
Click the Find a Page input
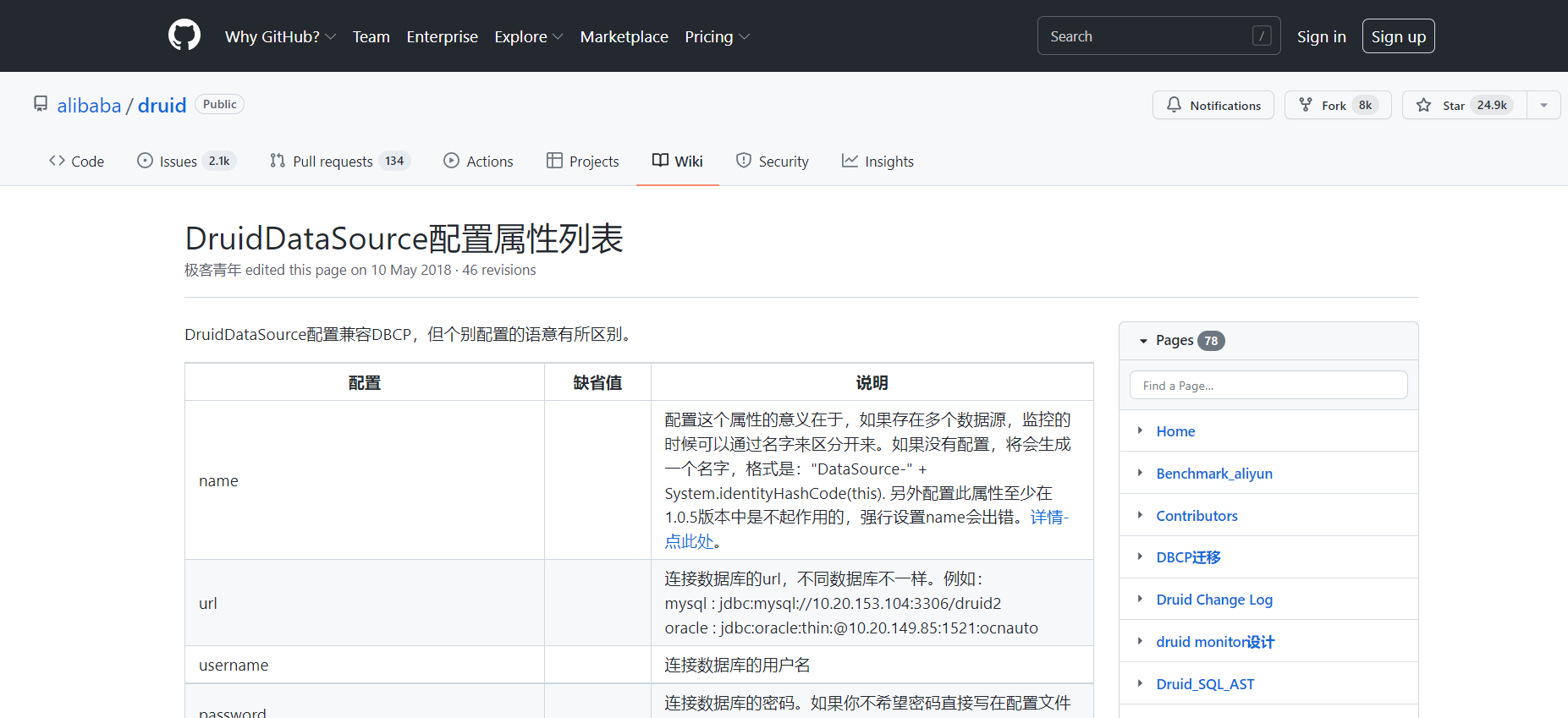pos(1268,385)
